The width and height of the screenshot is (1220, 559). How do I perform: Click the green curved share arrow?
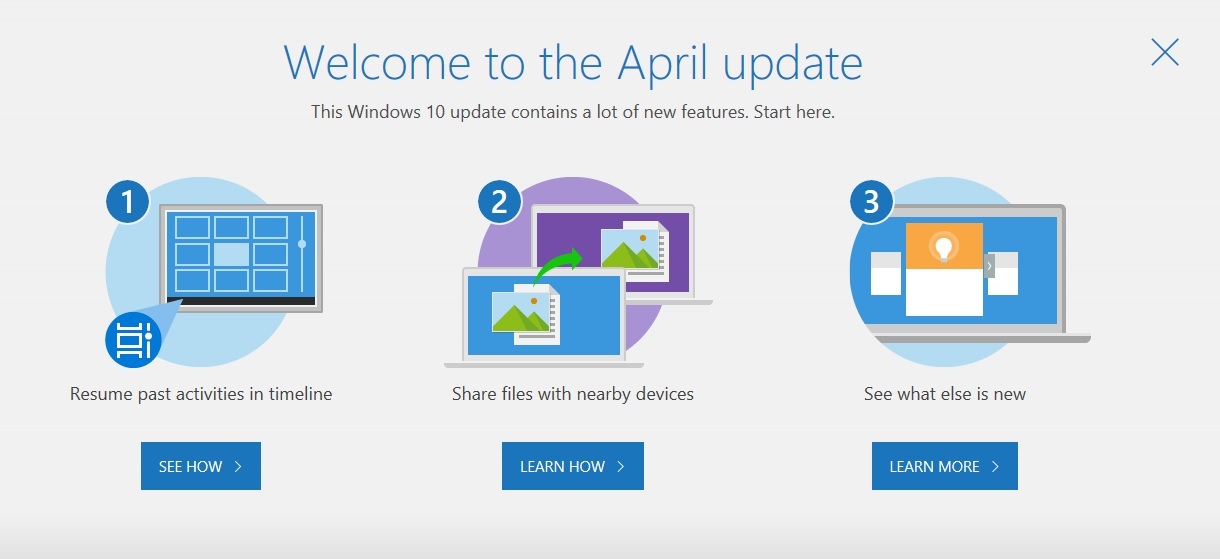click(x=557, y=269)
